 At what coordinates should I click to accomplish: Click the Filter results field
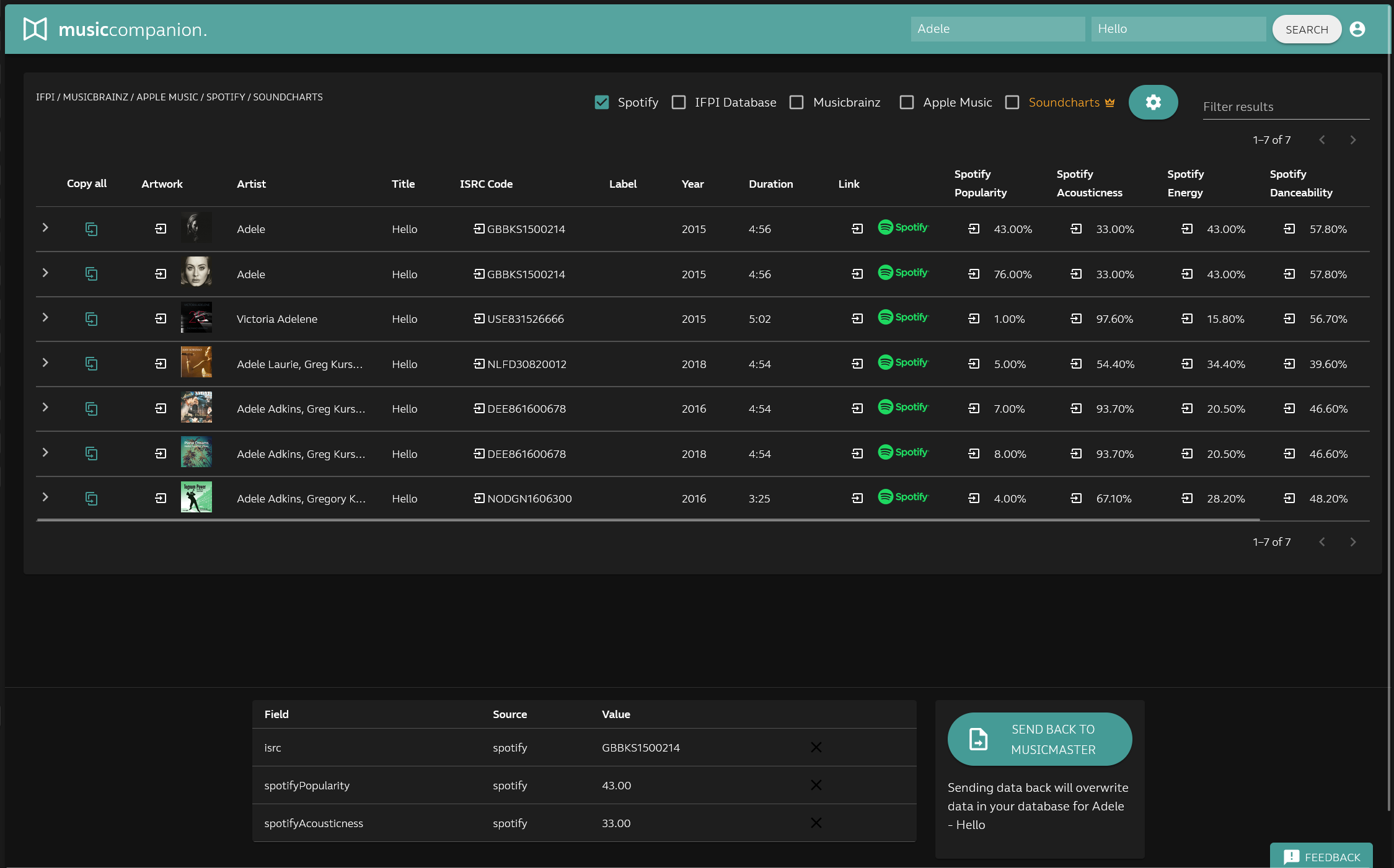pyautogui.click(x=1286, y=107)
